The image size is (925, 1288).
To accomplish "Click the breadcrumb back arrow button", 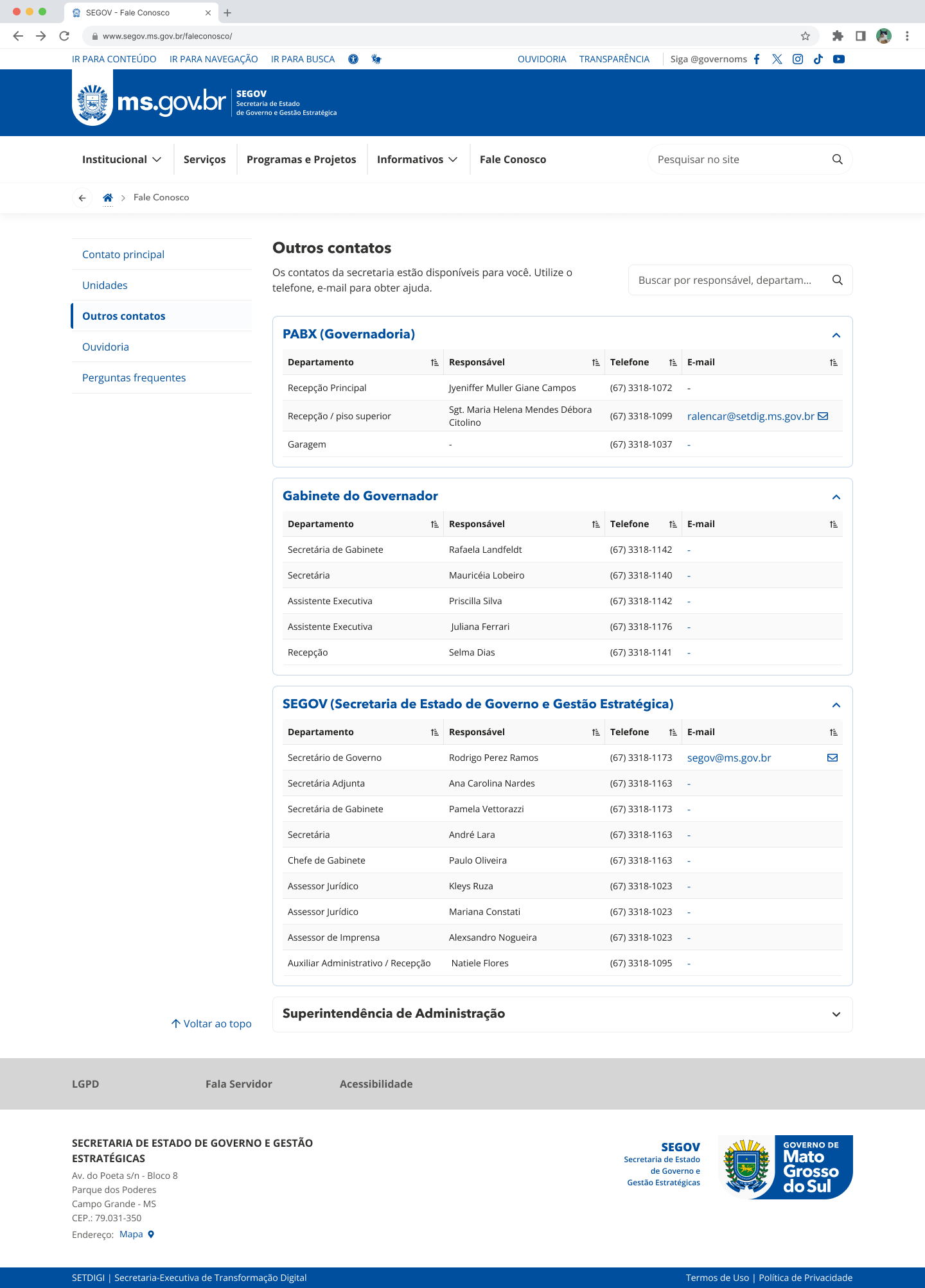I will tap(82, 198).
